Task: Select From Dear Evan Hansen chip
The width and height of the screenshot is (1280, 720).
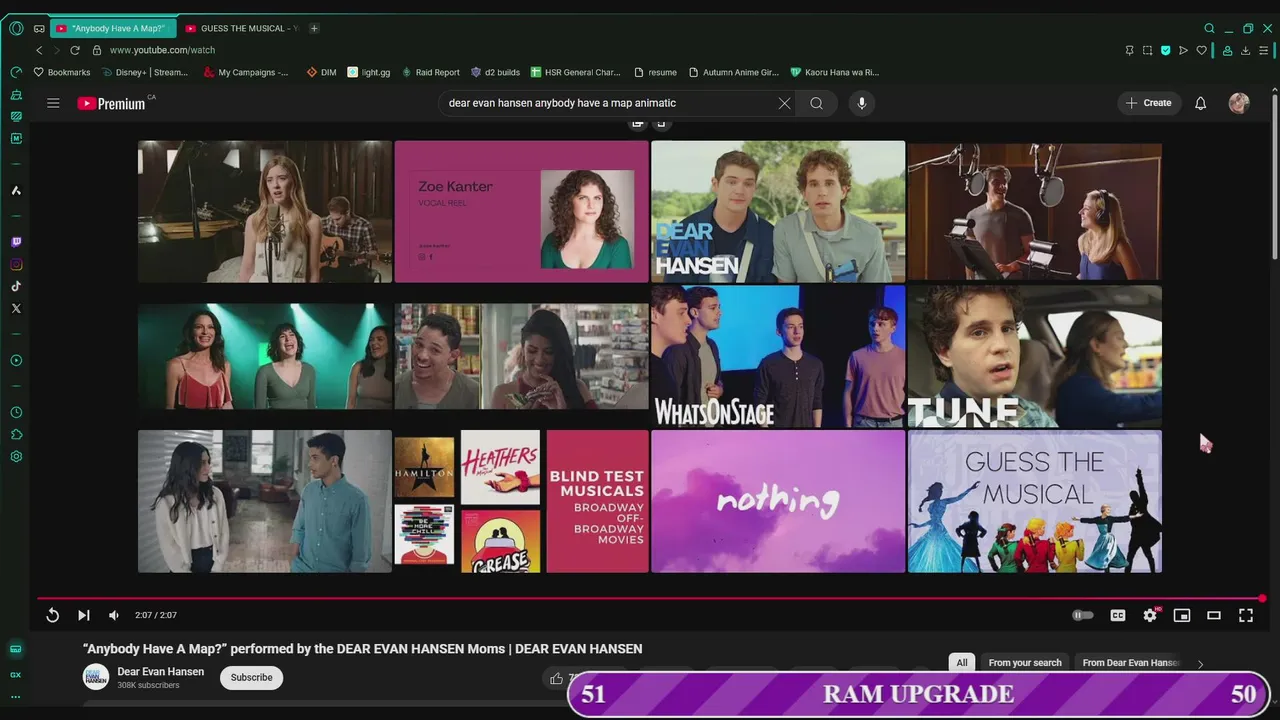Action: tap(1130, 663)
